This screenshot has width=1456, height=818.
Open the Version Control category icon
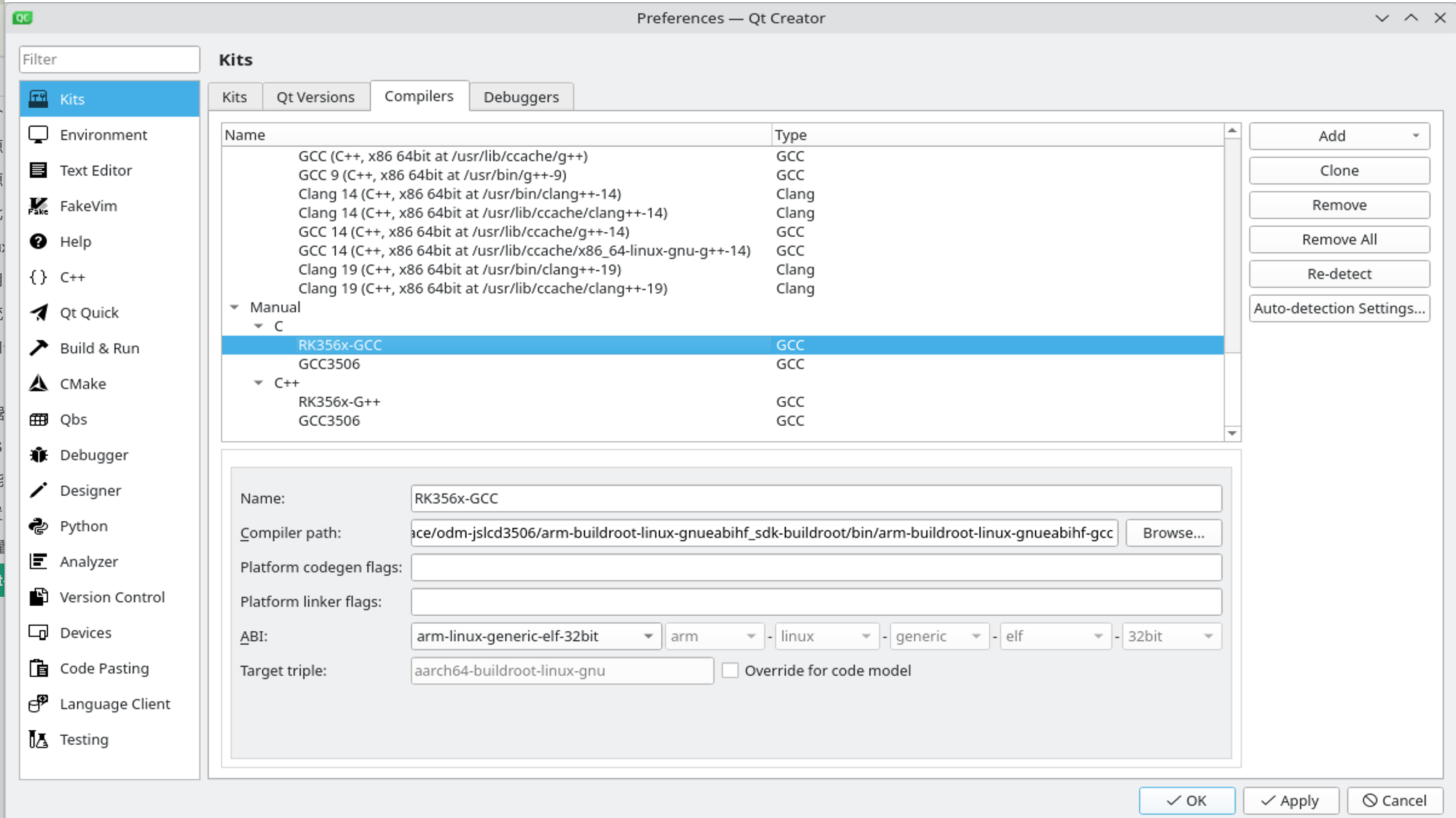coord(38,597)
